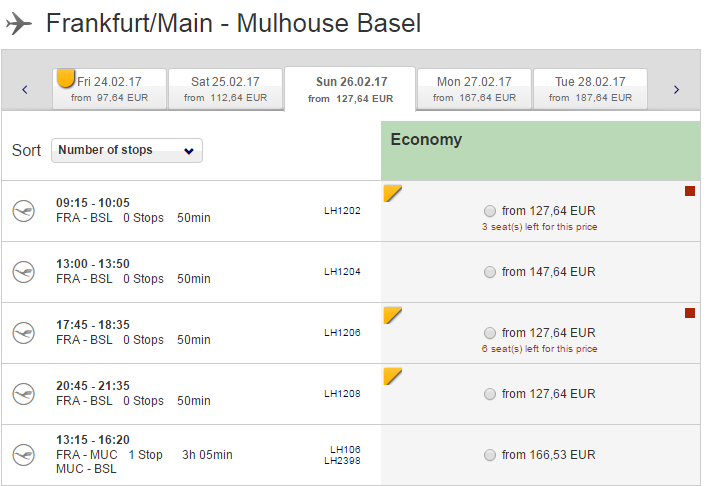
Task: Show later dates with the right arrow
Action: 676,90
